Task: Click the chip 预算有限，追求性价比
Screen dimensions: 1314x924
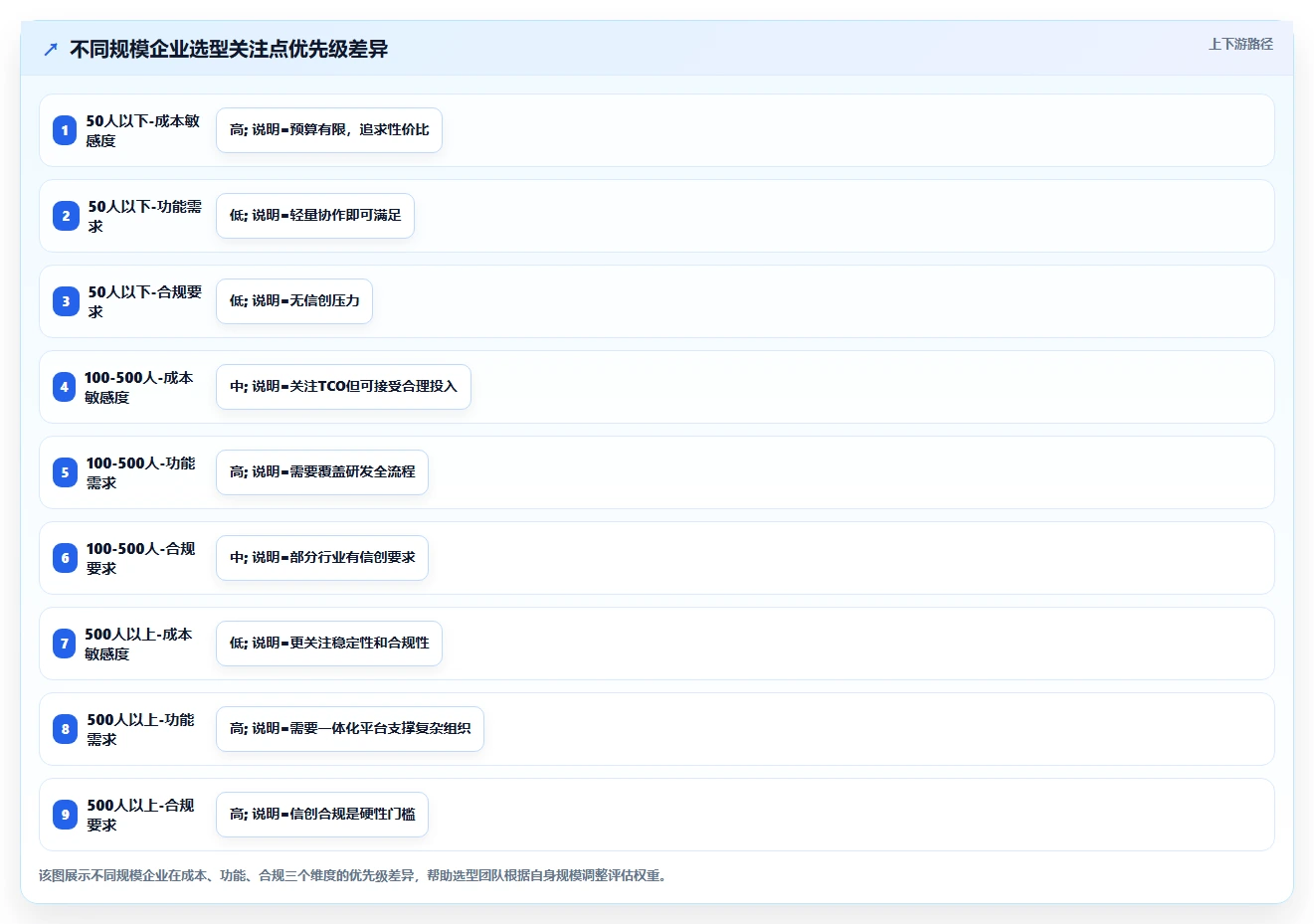Action: 329,130
